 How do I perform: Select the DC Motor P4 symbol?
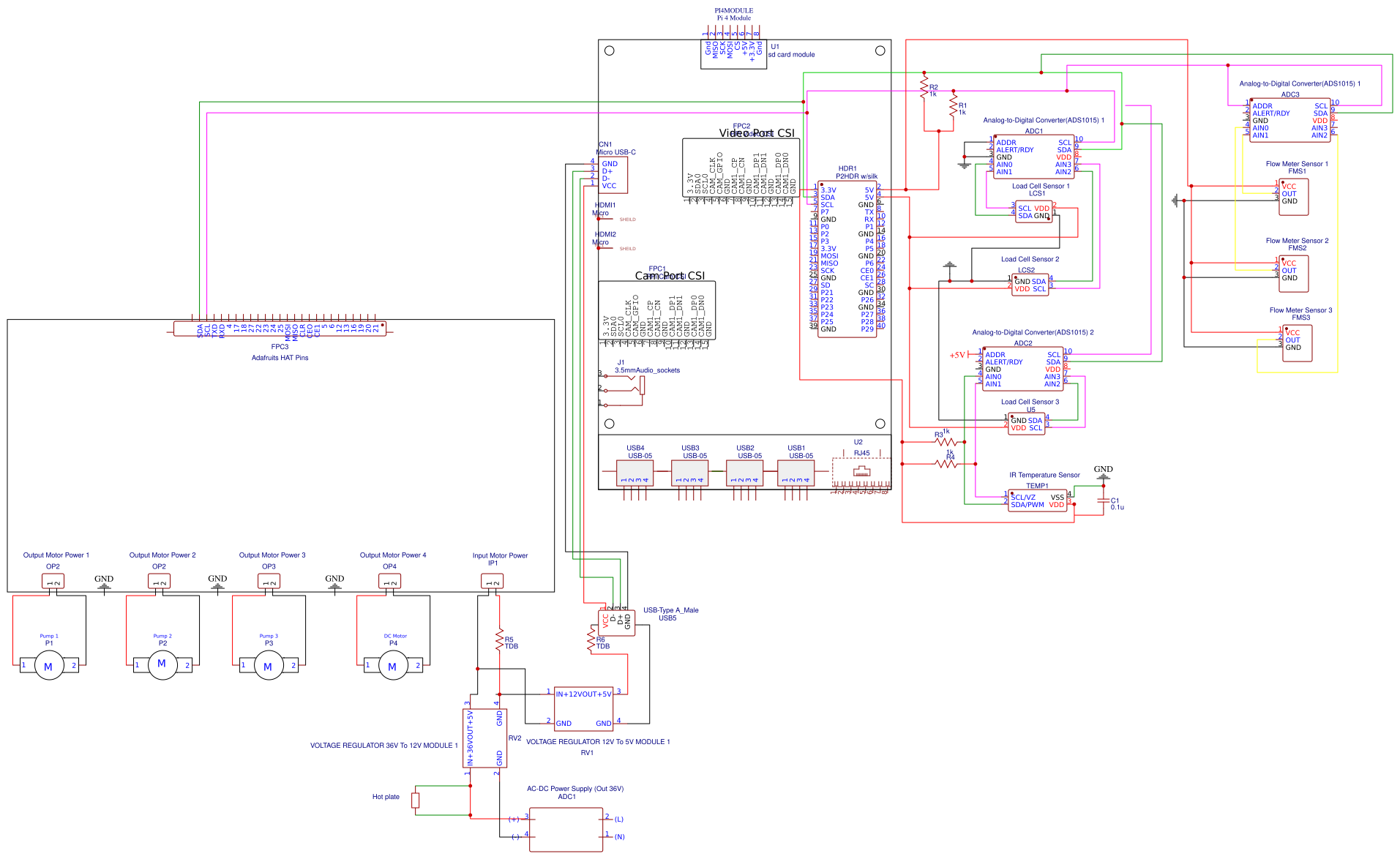coord(392,665)
